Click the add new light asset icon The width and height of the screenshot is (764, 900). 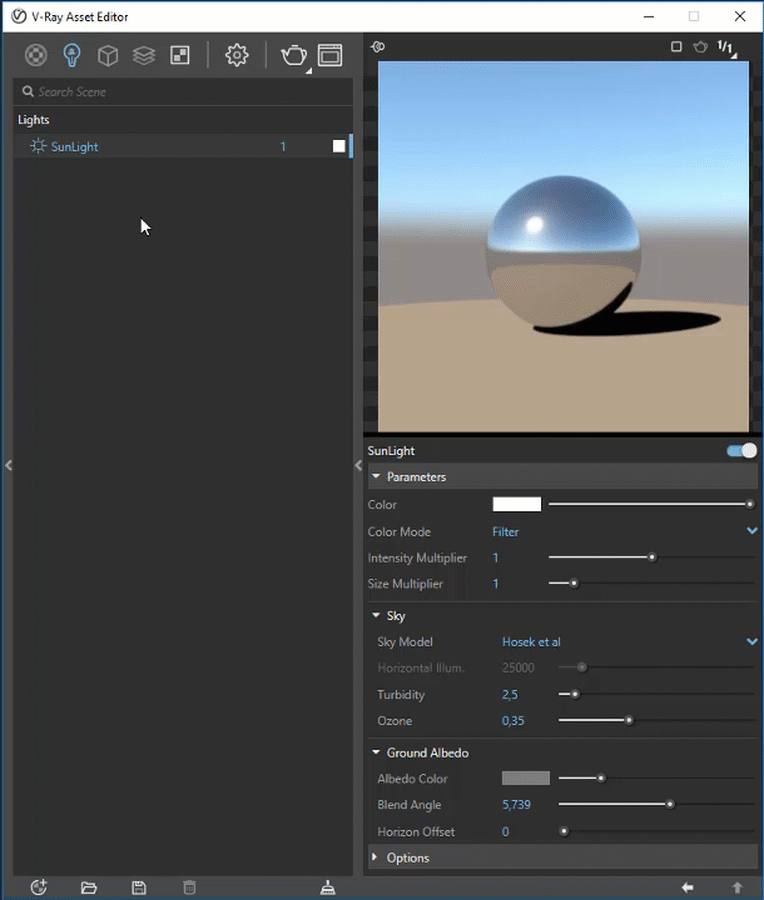click(x=38, y=887)
